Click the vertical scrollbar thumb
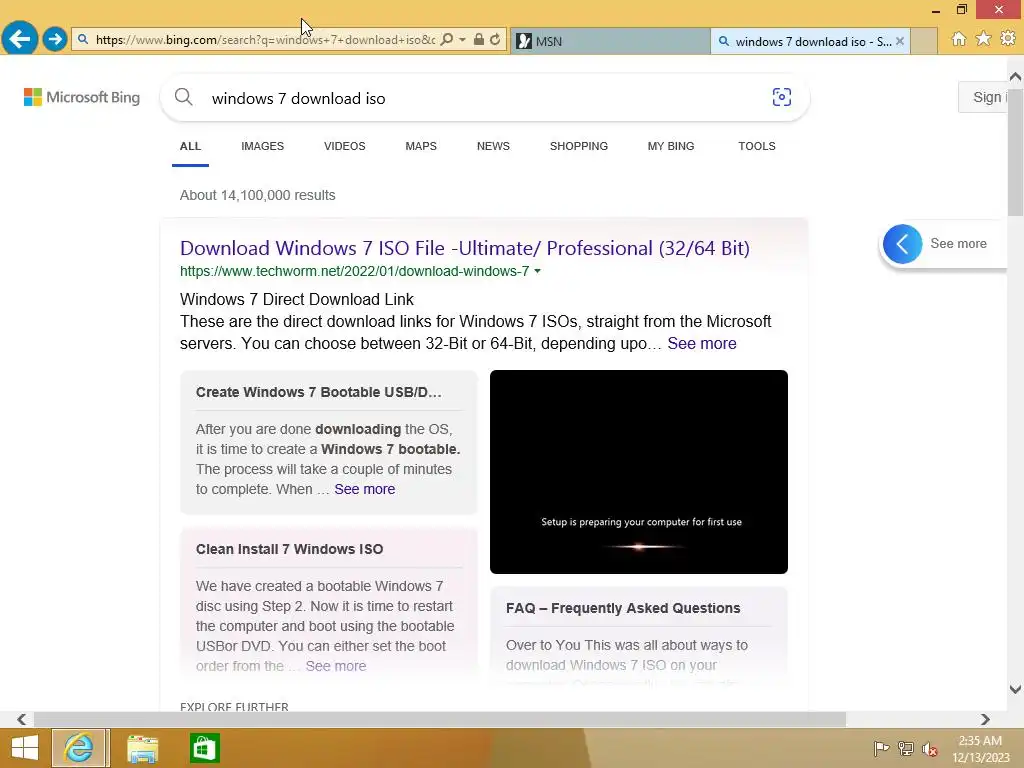The height and width of the screenshot is (768, 1024). tap(1015, 152)
